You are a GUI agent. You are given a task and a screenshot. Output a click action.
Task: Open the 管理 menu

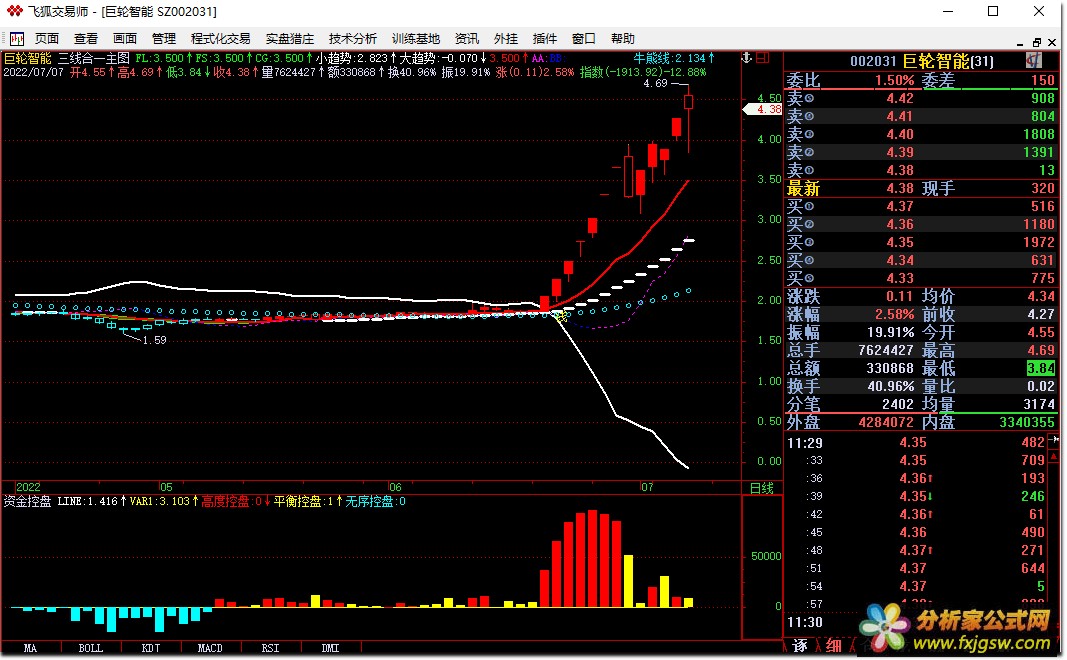point(163,39)
